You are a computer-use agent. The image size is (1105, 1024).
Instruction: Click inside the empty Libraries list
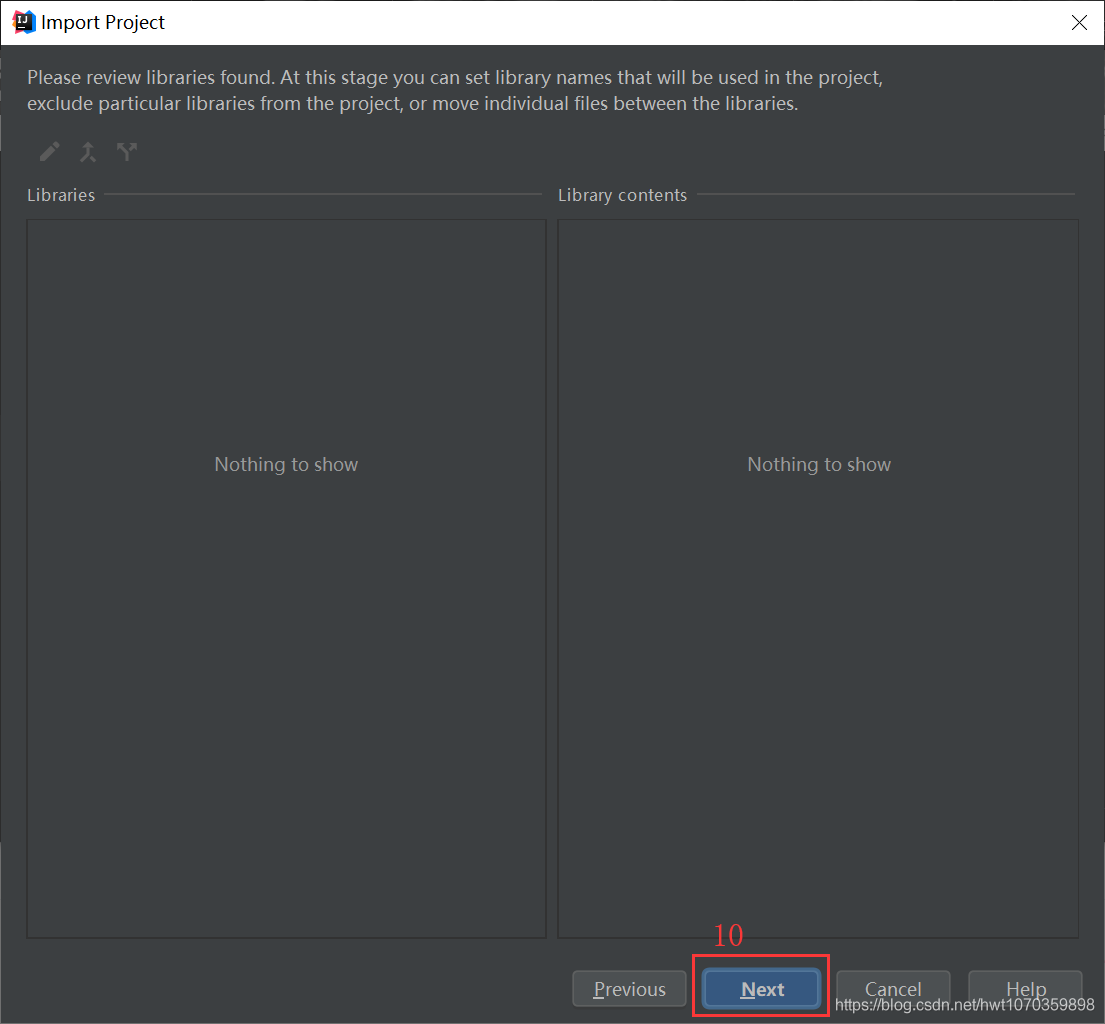point(286,578)
